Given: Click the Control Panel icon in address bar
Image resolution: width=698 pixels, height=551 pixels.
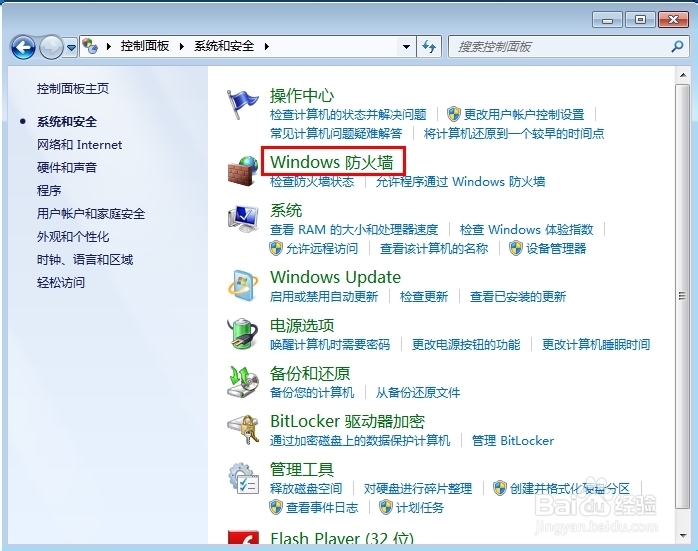Looking at the screenshot, I should (x=90, y=46).
